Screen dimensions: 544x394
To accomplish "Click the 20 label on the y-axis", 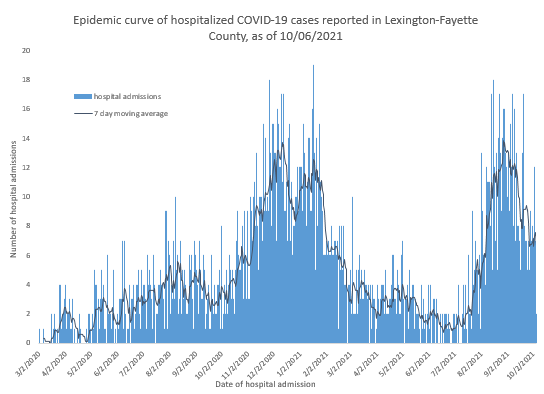I will point(26,51).
